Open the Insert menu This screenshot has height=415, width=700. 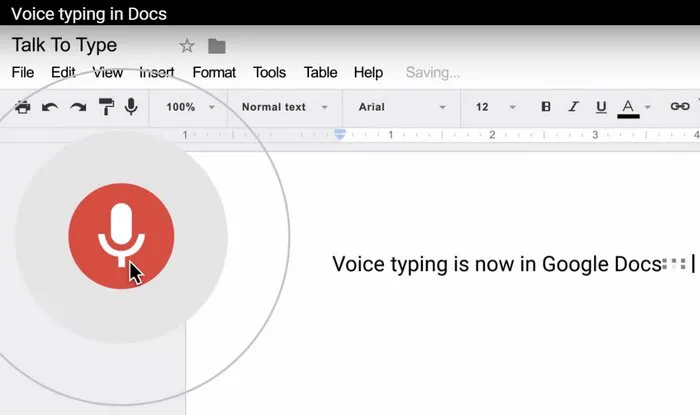point(157,72)
